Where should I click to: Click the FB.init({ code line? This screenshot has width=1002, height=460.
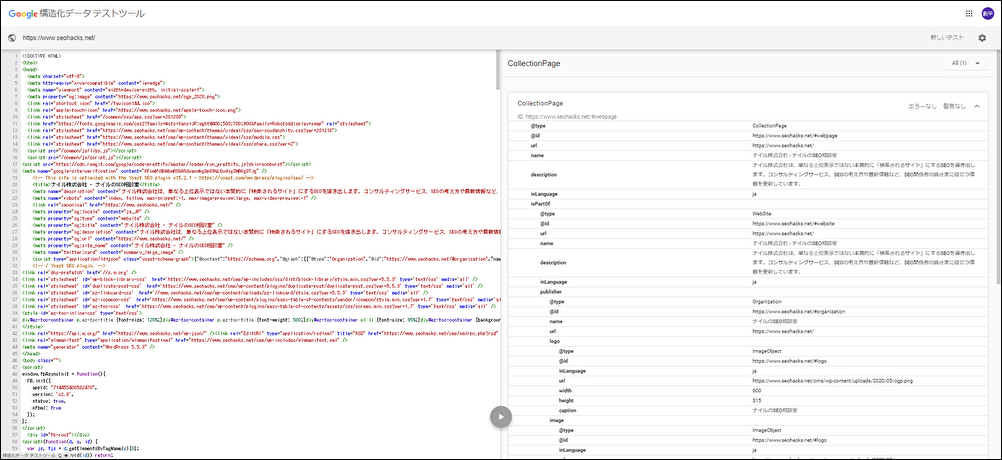pyautogui.click(x=39, y=383)
